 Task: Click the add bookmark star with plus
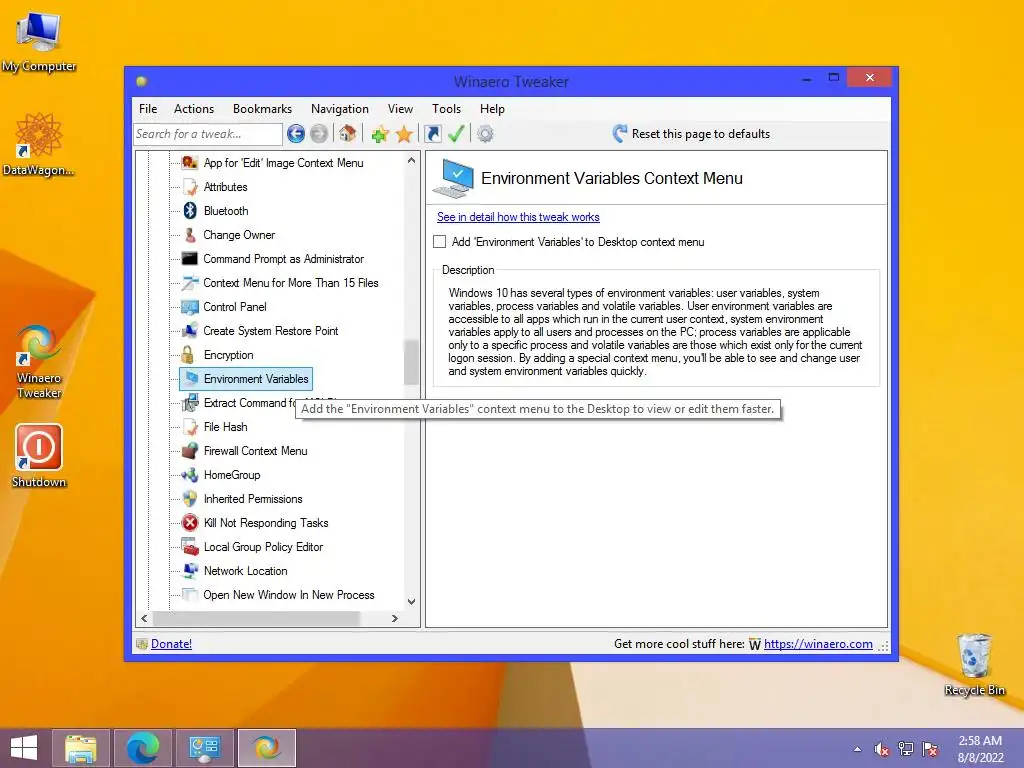380,134
